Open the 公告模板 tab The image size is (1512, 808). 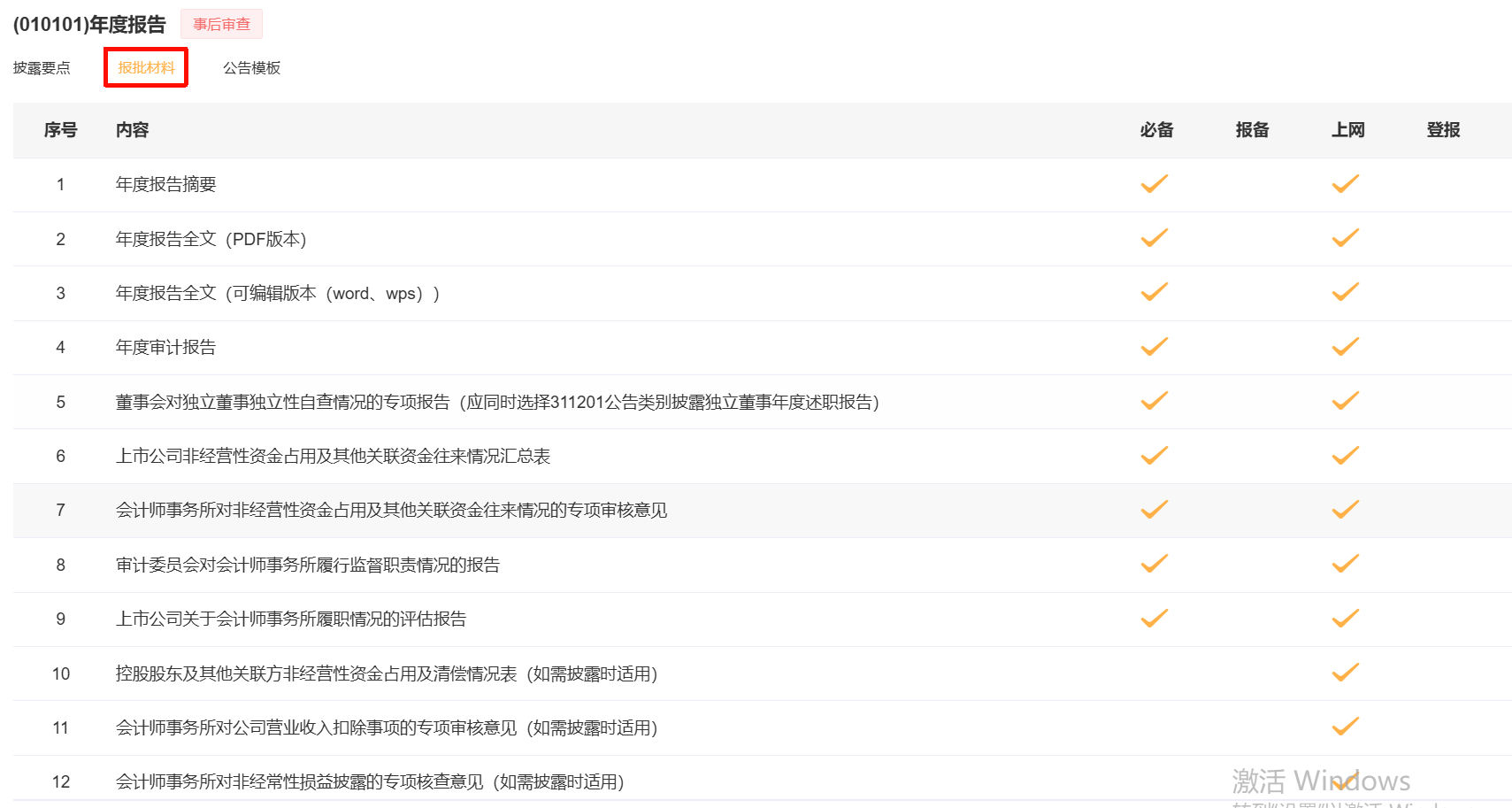(x=251, y=68)
